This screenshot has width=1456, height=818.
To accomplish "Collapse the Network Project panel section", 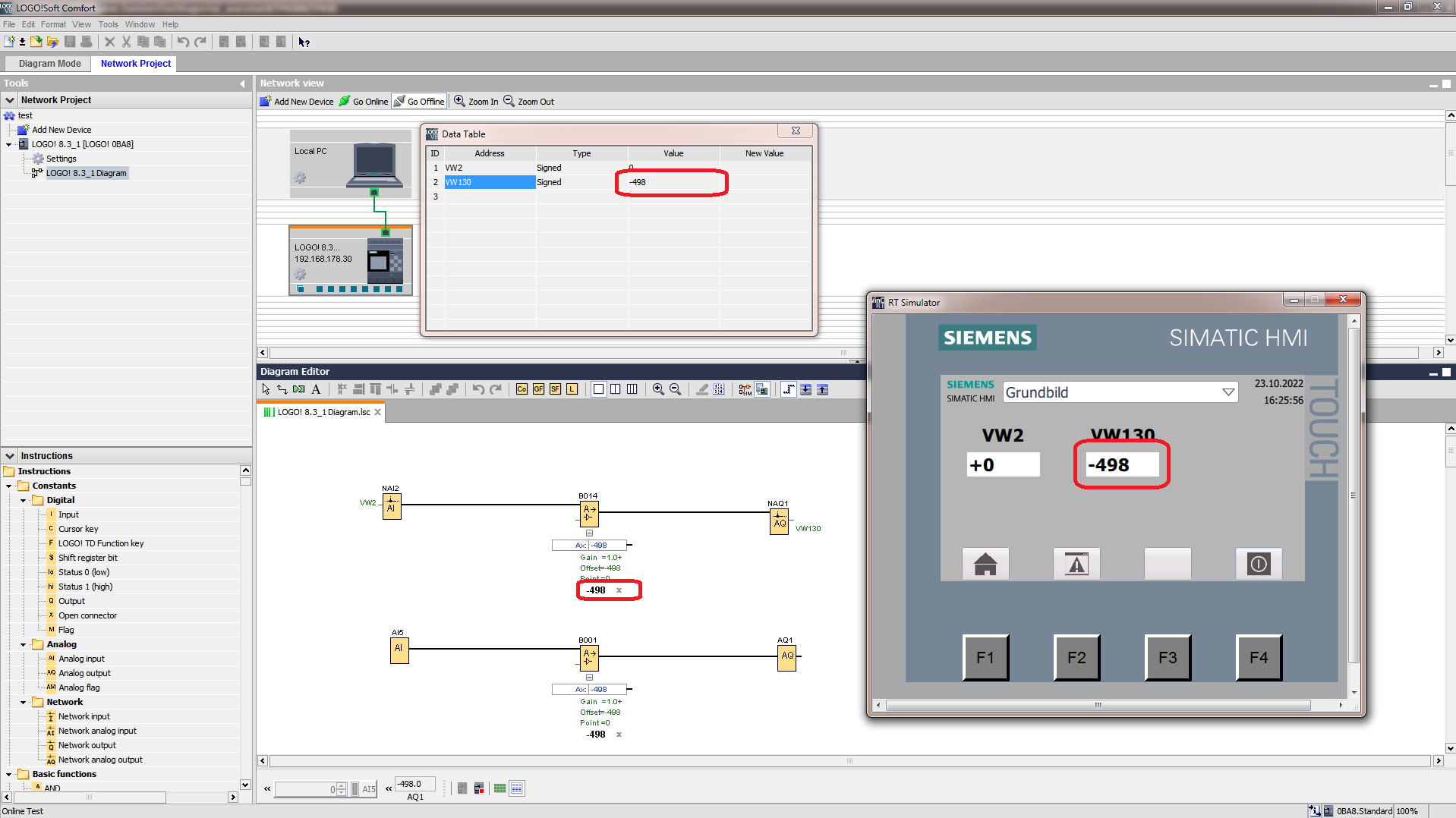I will [x=10, y=100].
